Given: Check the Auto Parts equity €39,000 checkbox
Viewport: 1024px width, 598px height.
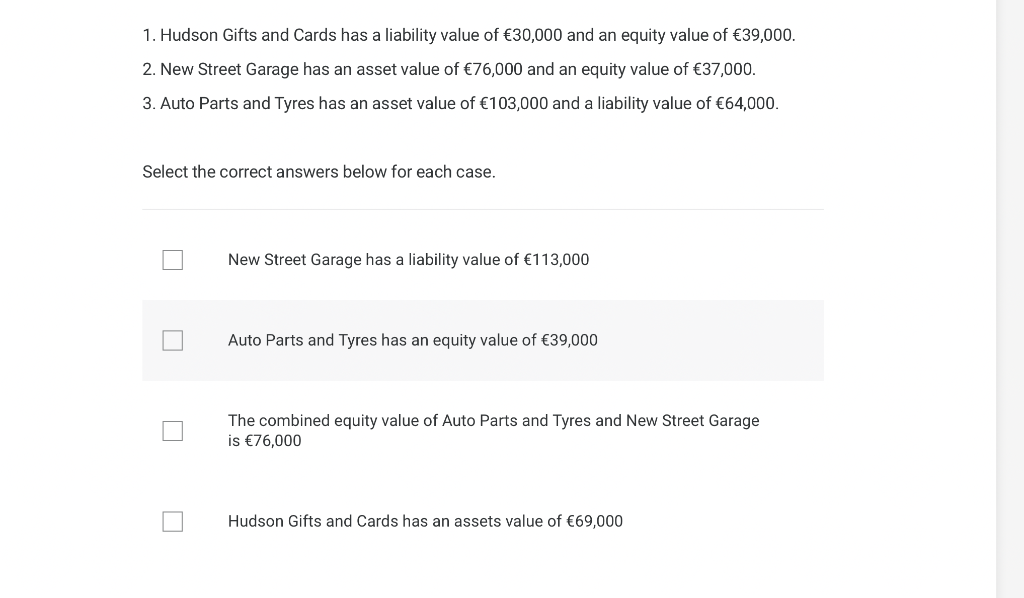Looking at the screenshot, I should pos(173,341).
